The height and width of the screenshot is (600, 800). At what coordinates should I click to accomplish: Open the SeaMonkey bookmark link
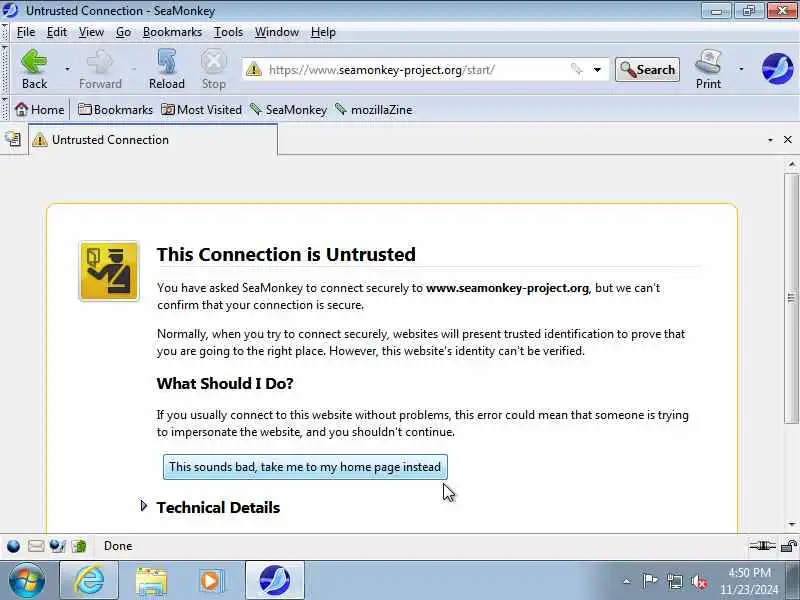pyautogui.click(x=288, y=110)
